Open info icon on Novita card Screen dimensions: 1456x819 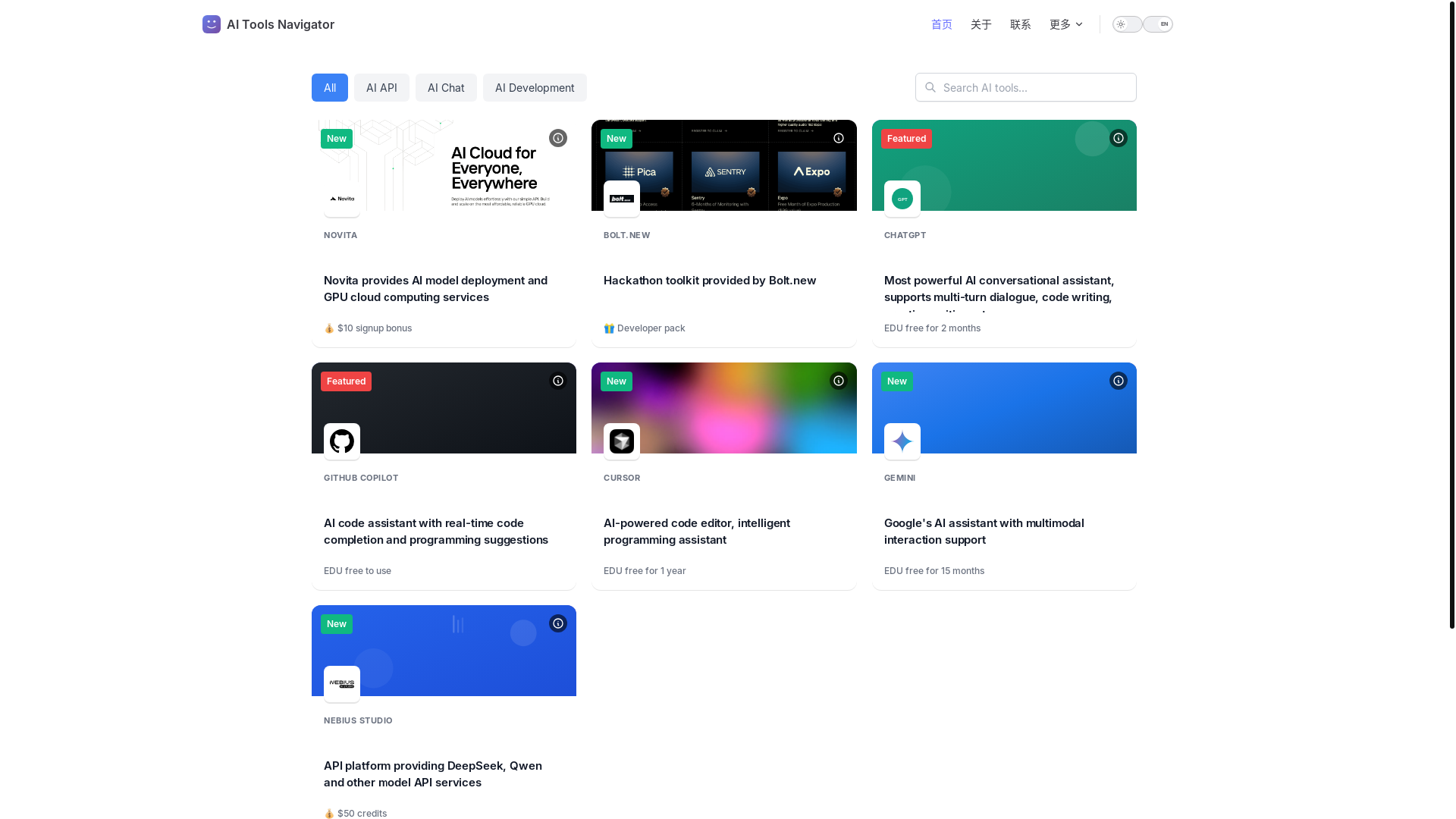pos(558,138)
